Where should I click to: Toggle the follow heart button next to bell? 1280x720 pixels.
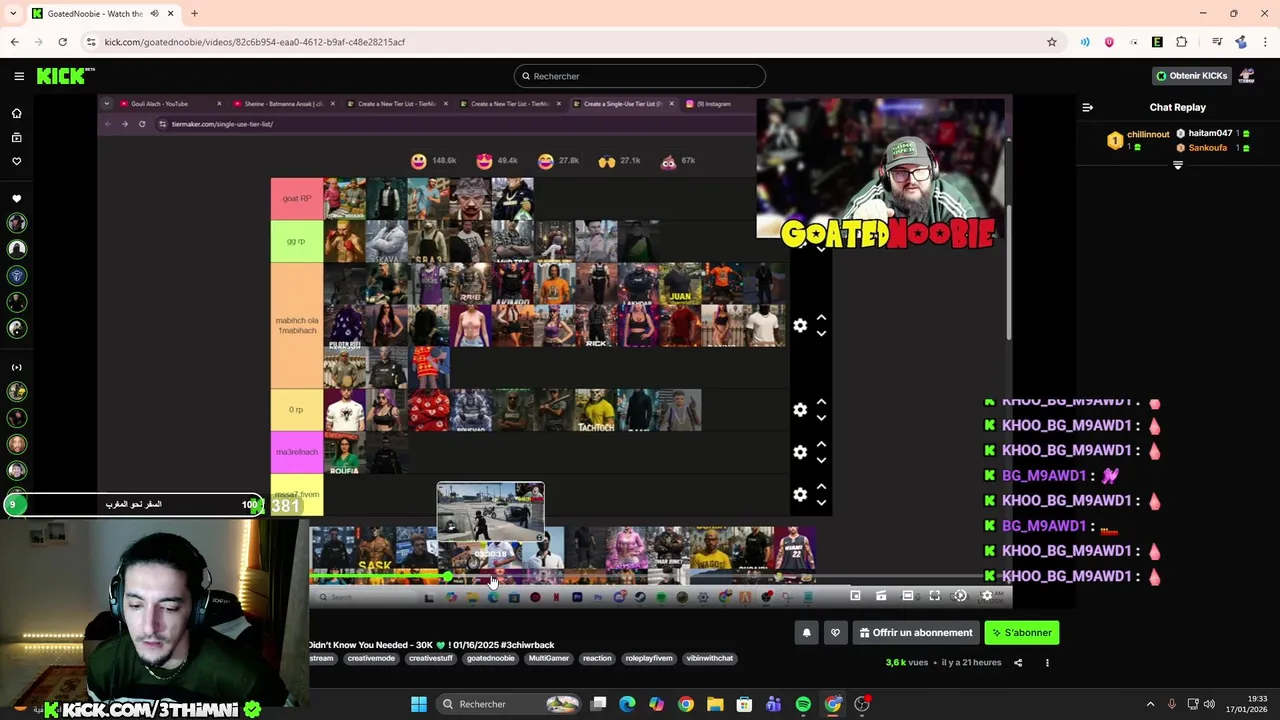tap(835, 633)
